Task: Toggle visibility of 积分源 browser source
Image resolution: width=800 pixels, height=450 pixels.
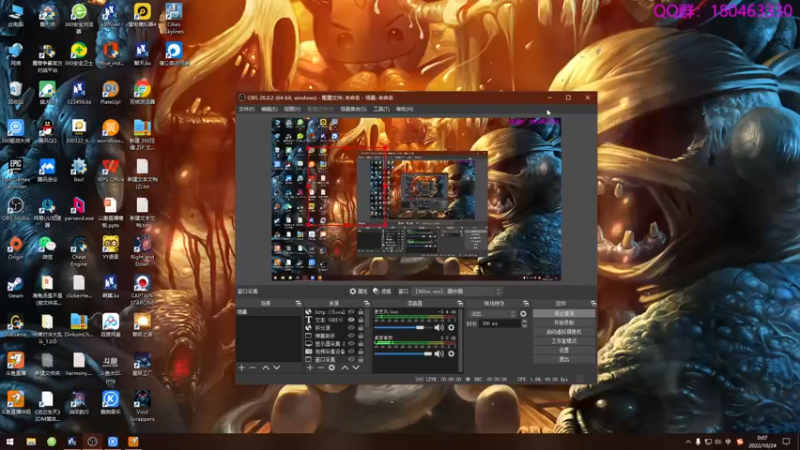Action: tap(351, 328)
